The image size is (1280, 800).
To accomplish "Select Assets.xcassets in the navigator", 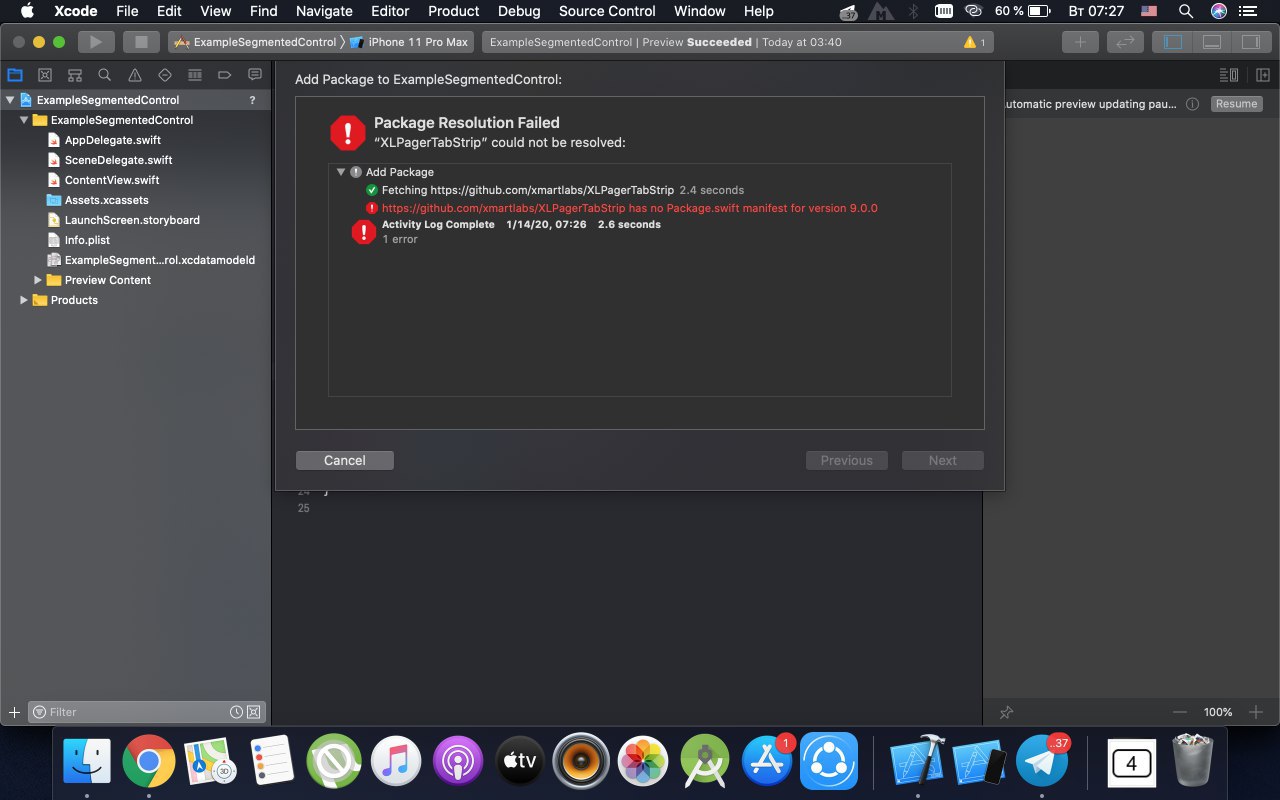I will 106,200.
